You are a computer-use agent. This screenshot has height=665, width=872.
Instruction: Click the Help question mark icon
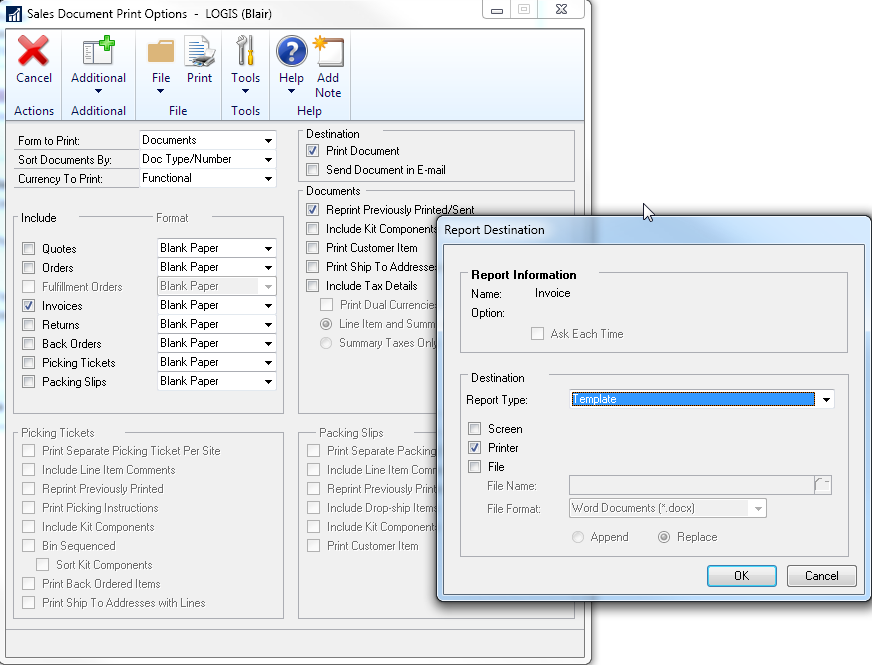291,51
